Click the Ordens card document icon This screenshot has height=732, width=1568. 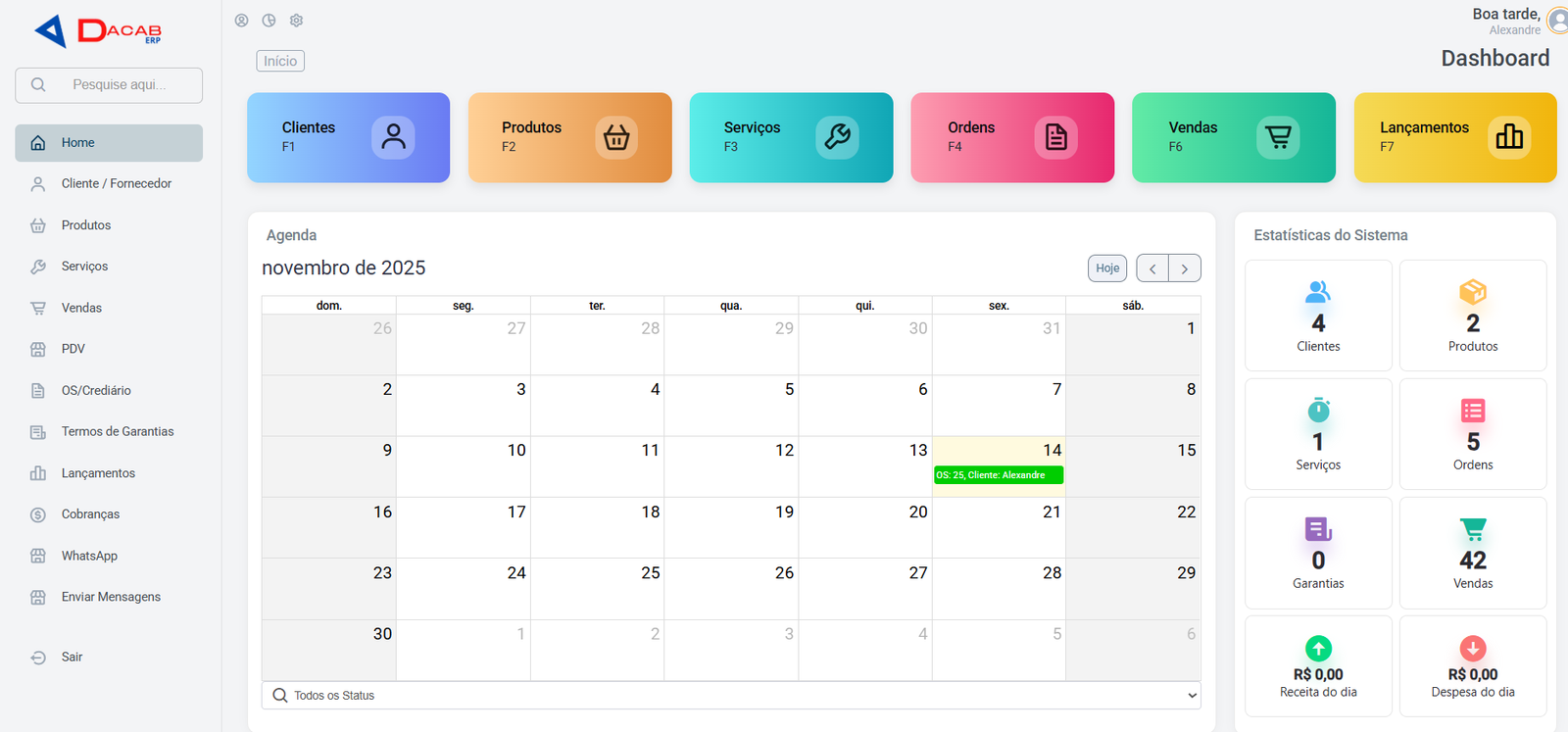coord(1055,137)
